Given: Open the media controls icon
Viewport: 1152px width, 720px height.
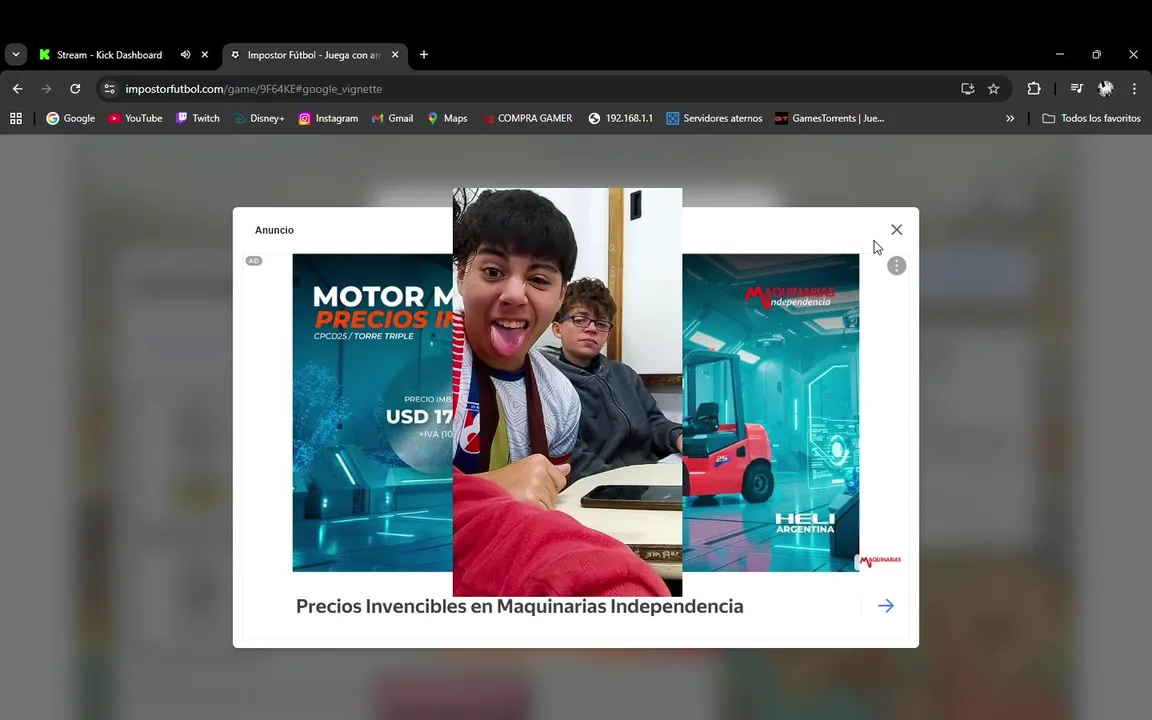Looking at the screenshot, I should [x=1076, y=89].
